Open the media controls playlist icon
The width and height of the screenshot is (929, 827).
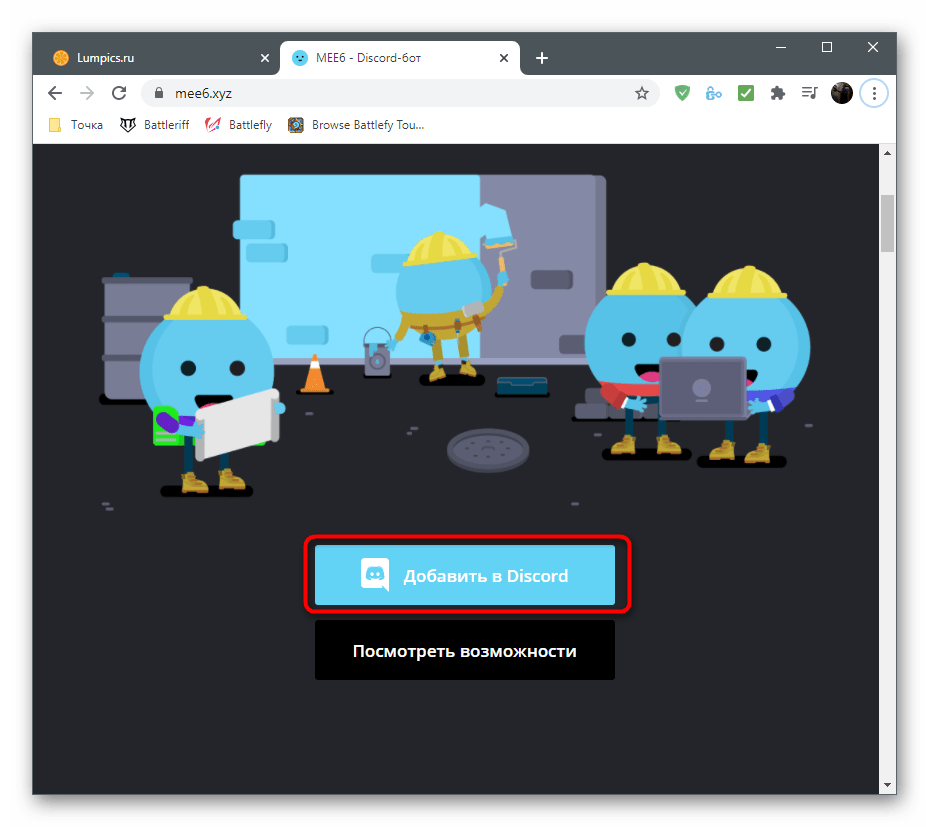coord(809,93)
